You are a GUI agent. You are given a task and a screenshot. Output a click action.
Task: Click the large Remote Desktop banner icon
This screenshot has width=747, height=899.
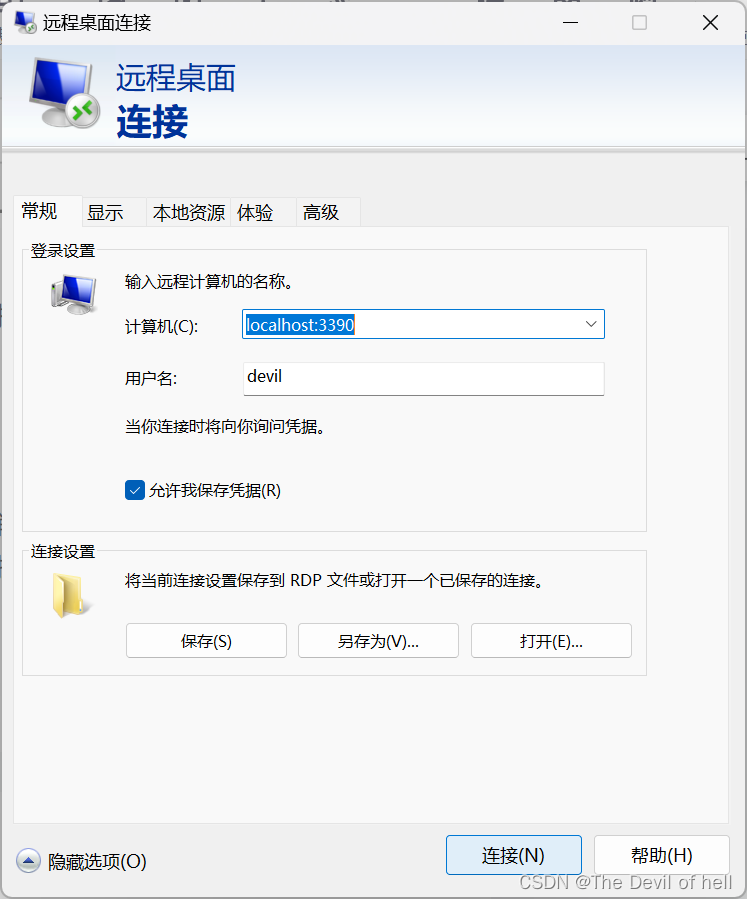pos(64,93)
